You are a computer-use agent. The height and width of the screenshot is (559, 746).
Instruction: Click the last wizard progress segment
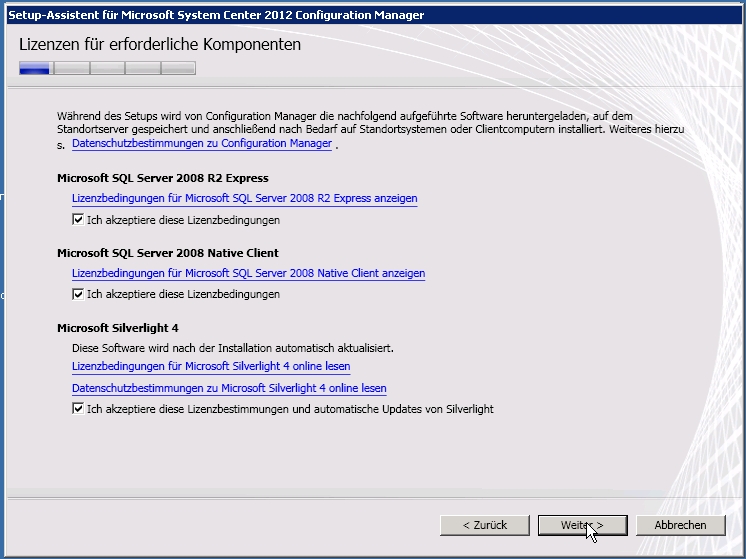pyautogui.click(x=179, y=68)
